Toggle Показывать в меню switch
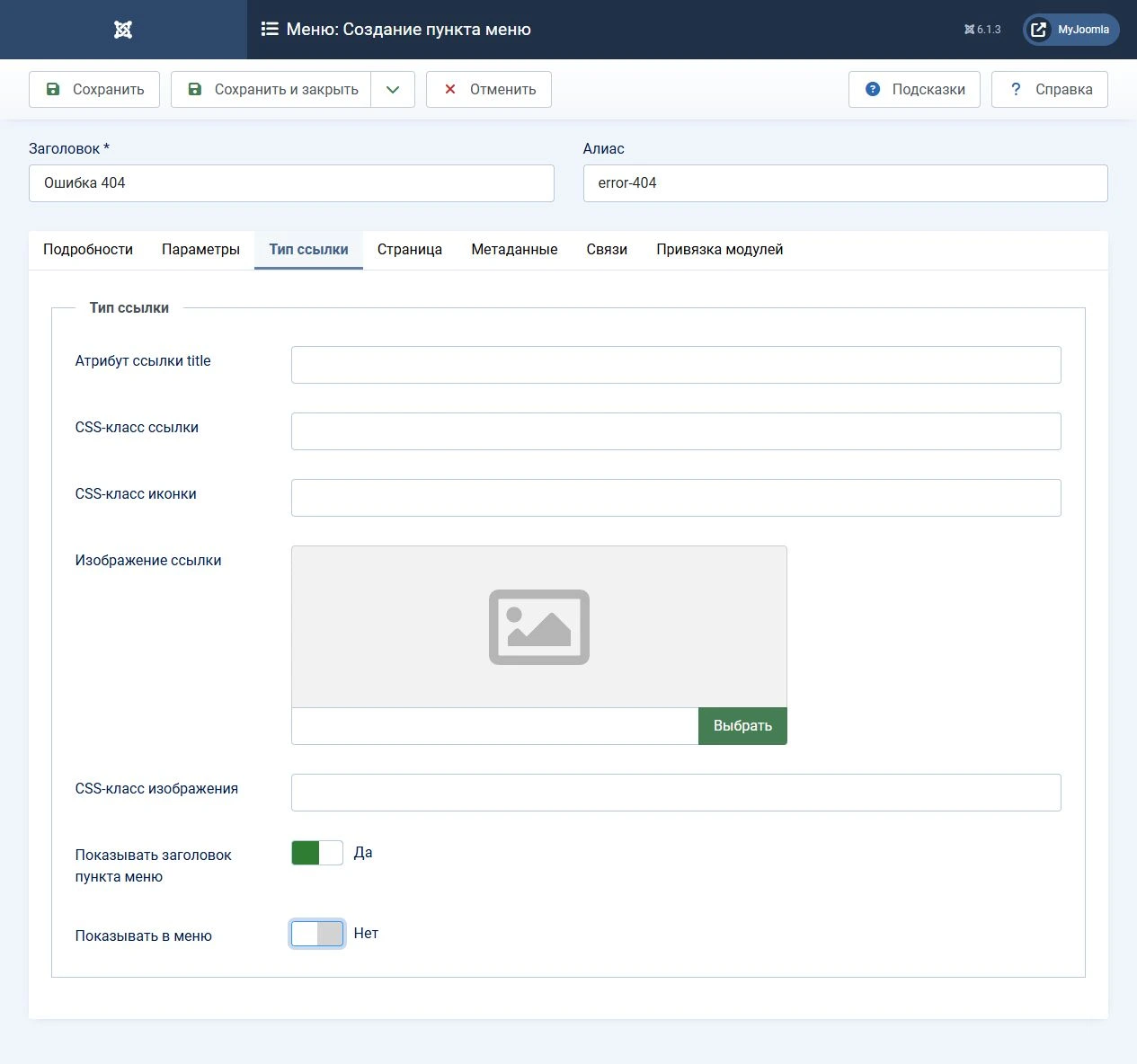 point(317,934)
